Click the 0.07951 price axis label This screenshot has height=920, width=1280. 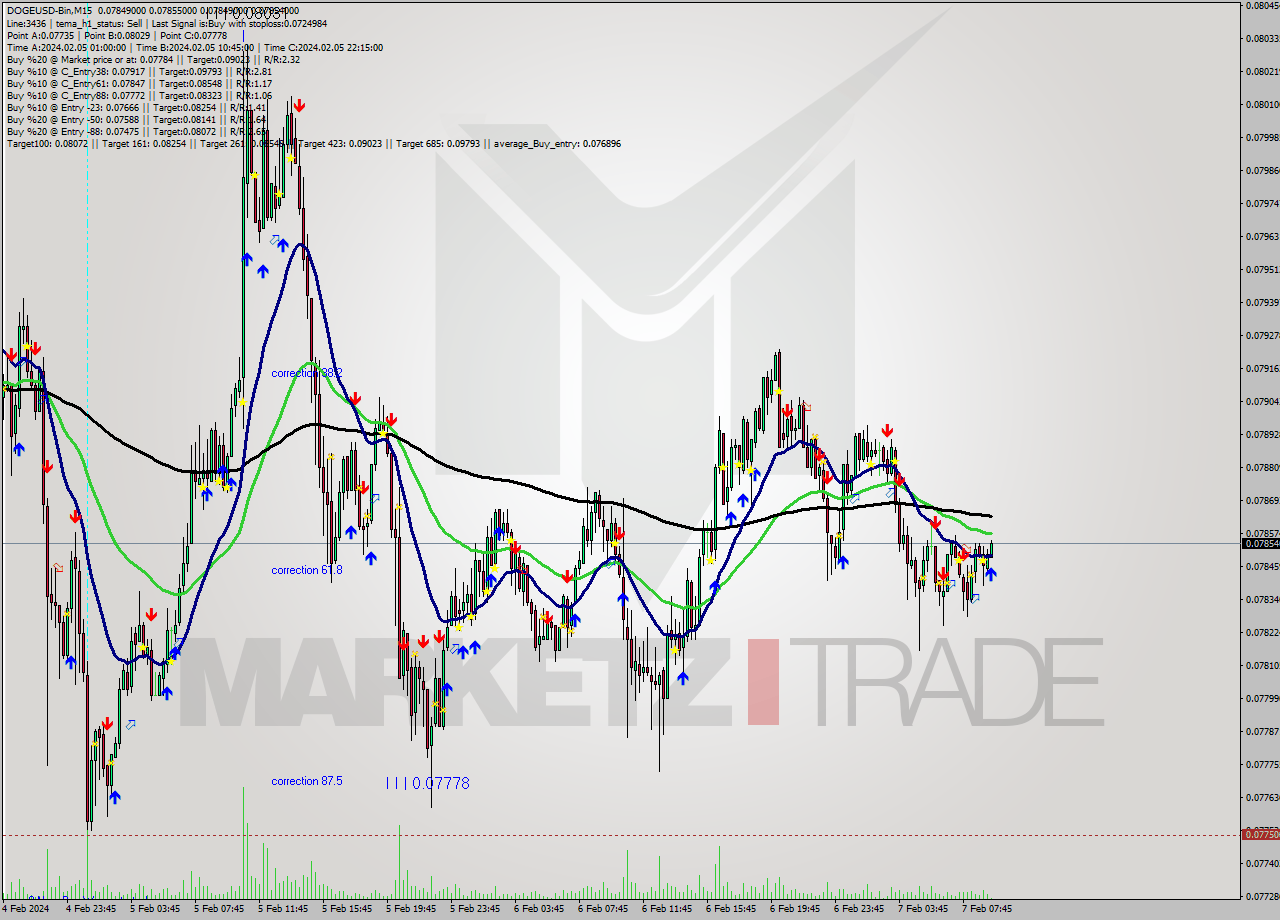click(1262, 269)
